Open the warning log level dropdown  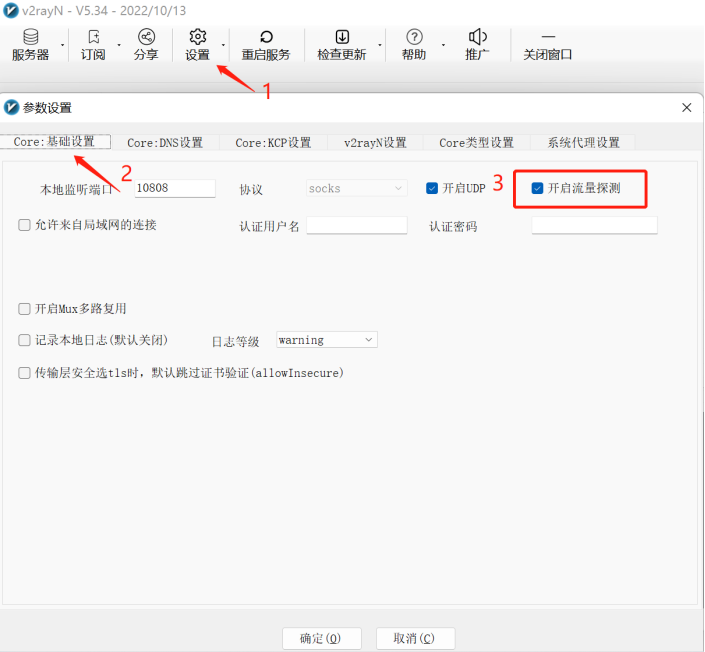pyautogui.click(x=326, y=340)
